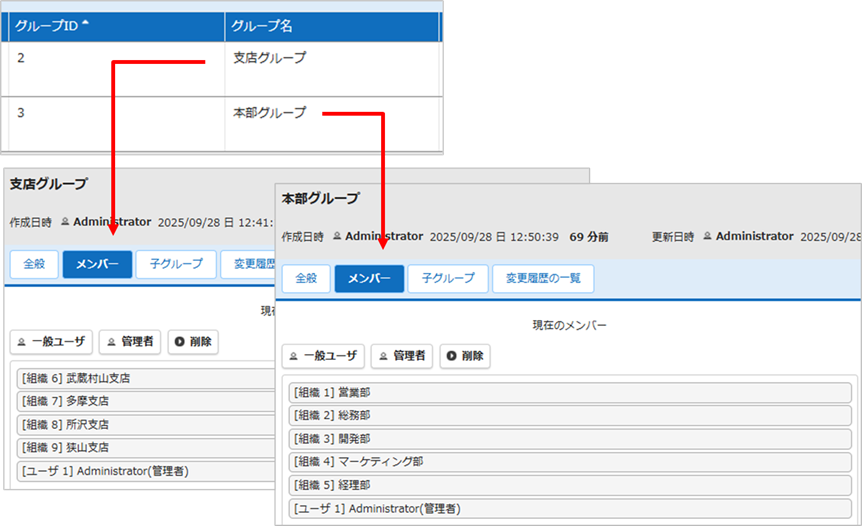Switch to メンバー tab in 本部グループ panel
Image resolution: width=862 pixels, height=526 pixels.
(369, 279)
